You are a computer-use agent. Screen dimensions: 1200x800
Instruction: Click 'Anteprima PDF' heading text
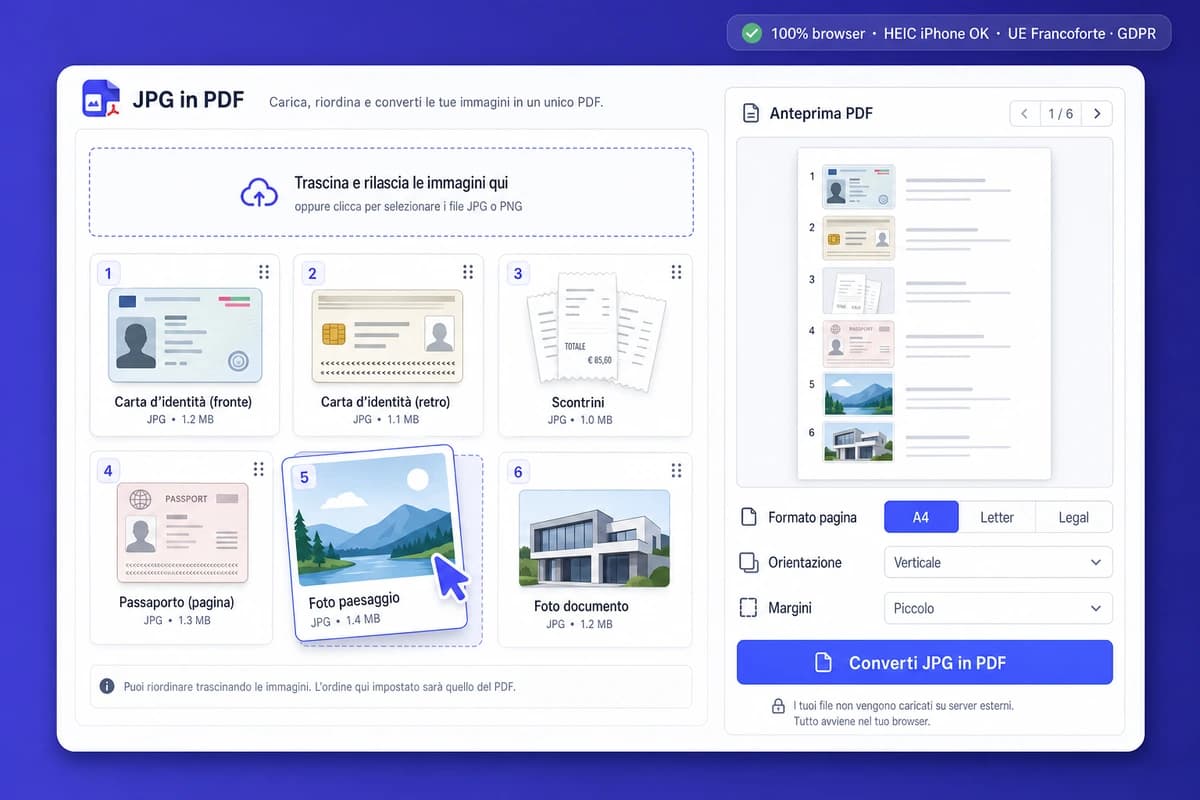point(821,114)
